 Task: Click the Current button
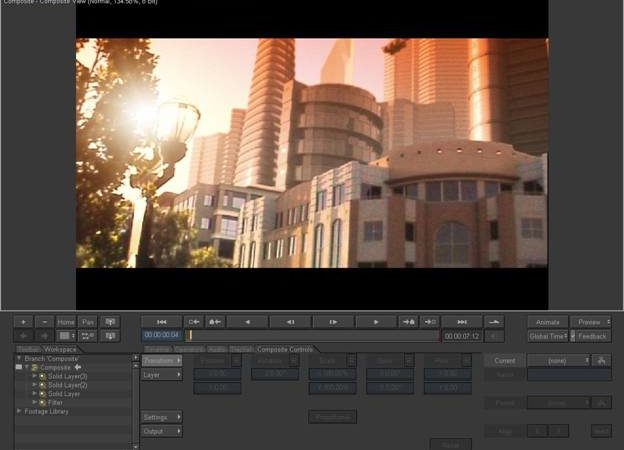coord(505,361)
